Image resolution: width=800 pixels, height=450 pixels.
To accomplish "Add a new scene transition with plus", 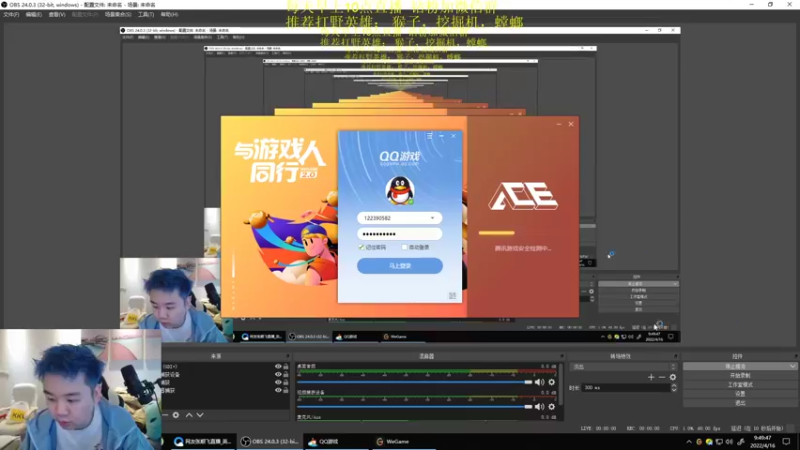I will [651, 377].
